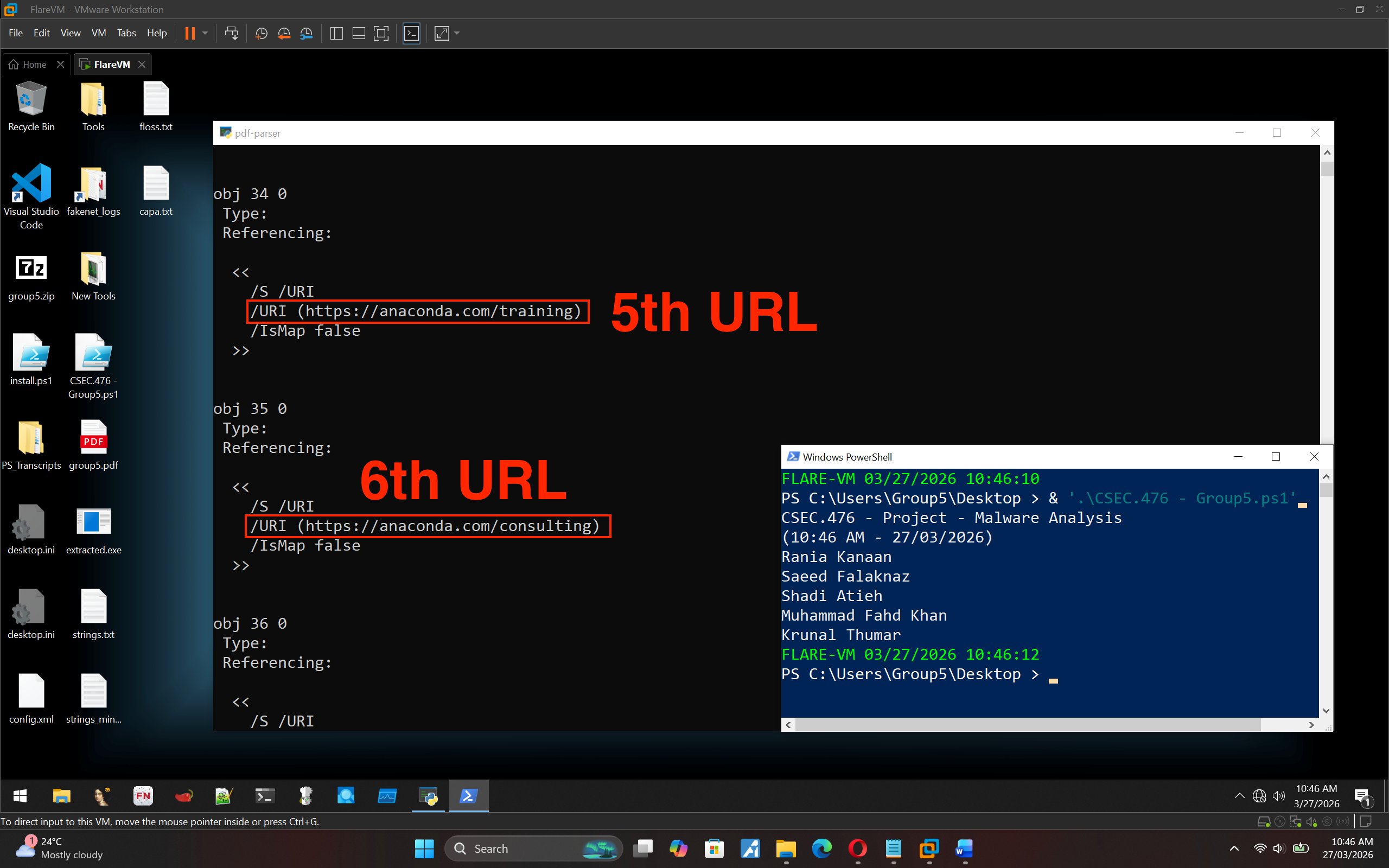The image size is (1389, 868).
Task: Toggle the sidebar library panel icon
Action: pyautogui.click(x=337, y=33)
